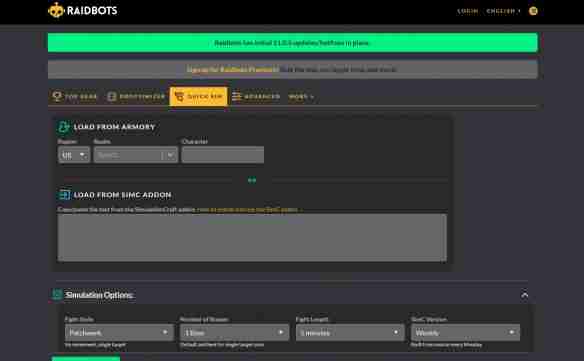Screen dimensions: 584x361
Task: Click the Top Gear trophy icon
Action: 57,96
